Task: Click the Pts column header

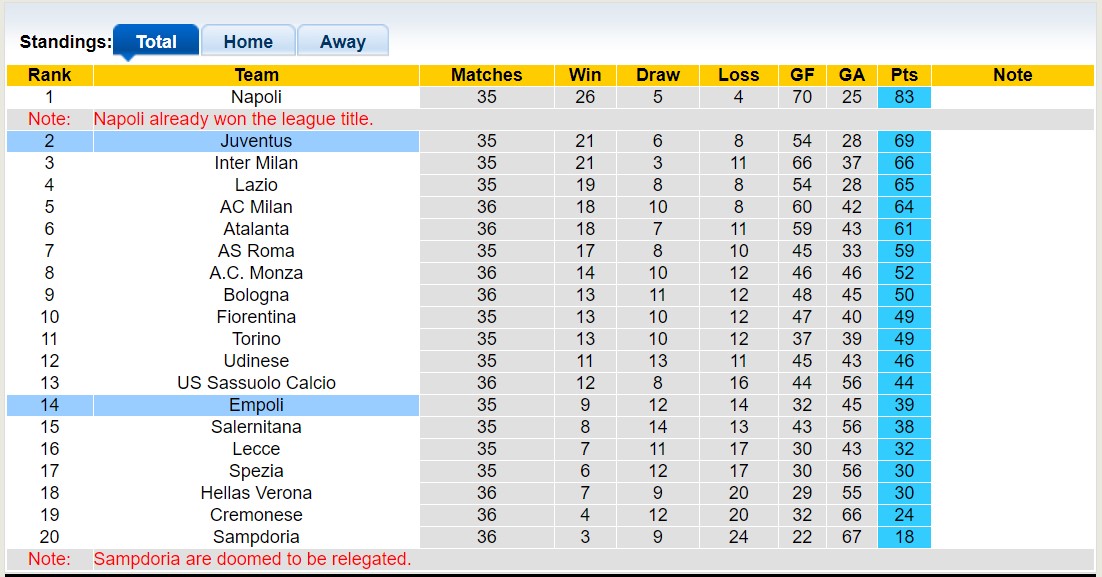Action: click(x=903, y=75)
